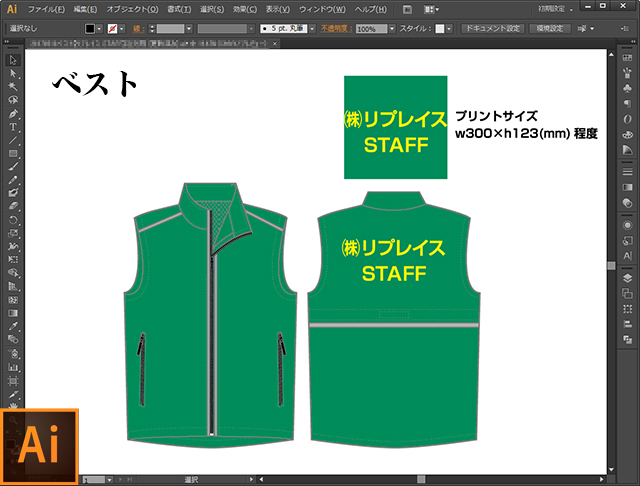Open the Gradient panel icon in dock

pyautogui.click(x=627, y=187)
